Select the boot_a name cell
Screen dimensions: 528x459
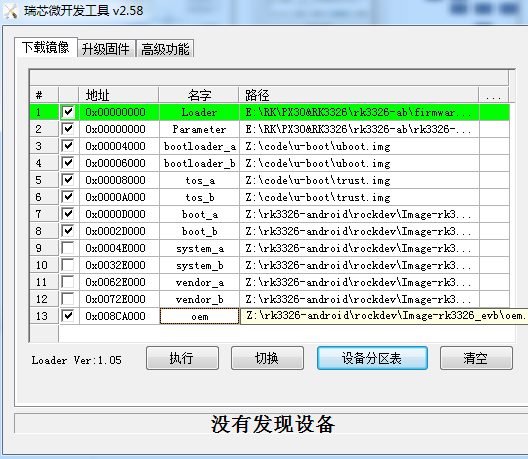[199, 214]
